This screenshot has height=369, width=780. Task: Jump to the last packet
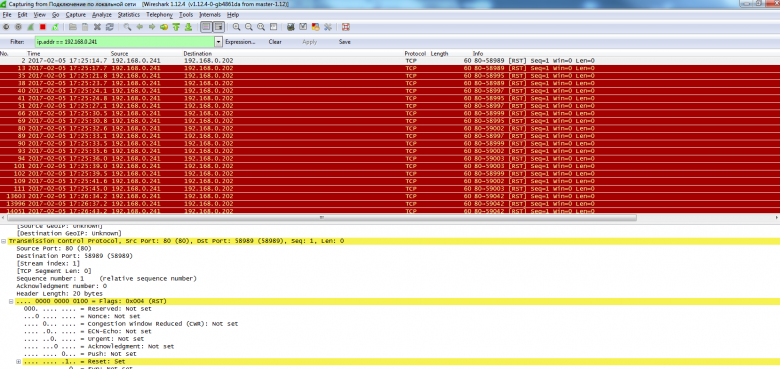point(188,27)
